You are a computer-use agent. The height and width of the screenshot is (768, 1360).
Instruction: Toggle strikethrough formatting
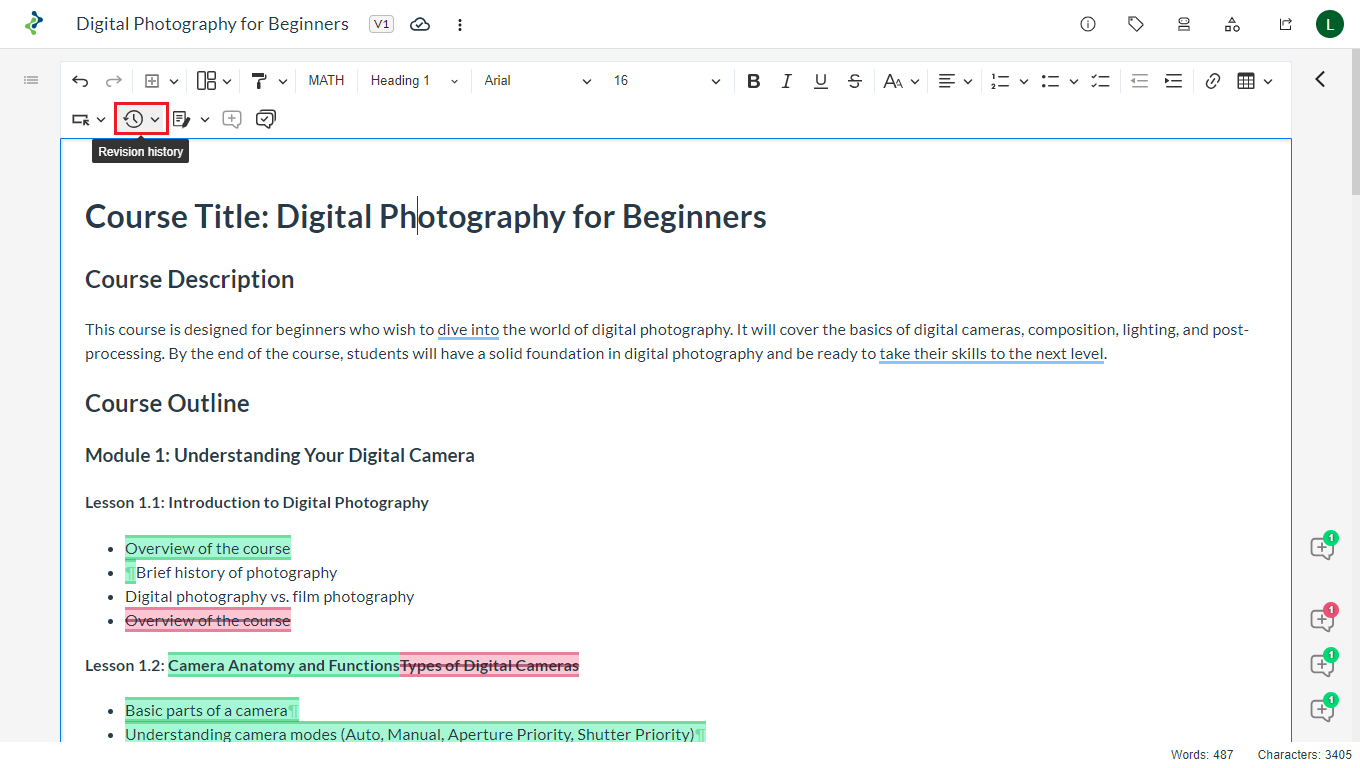[854, 81]
